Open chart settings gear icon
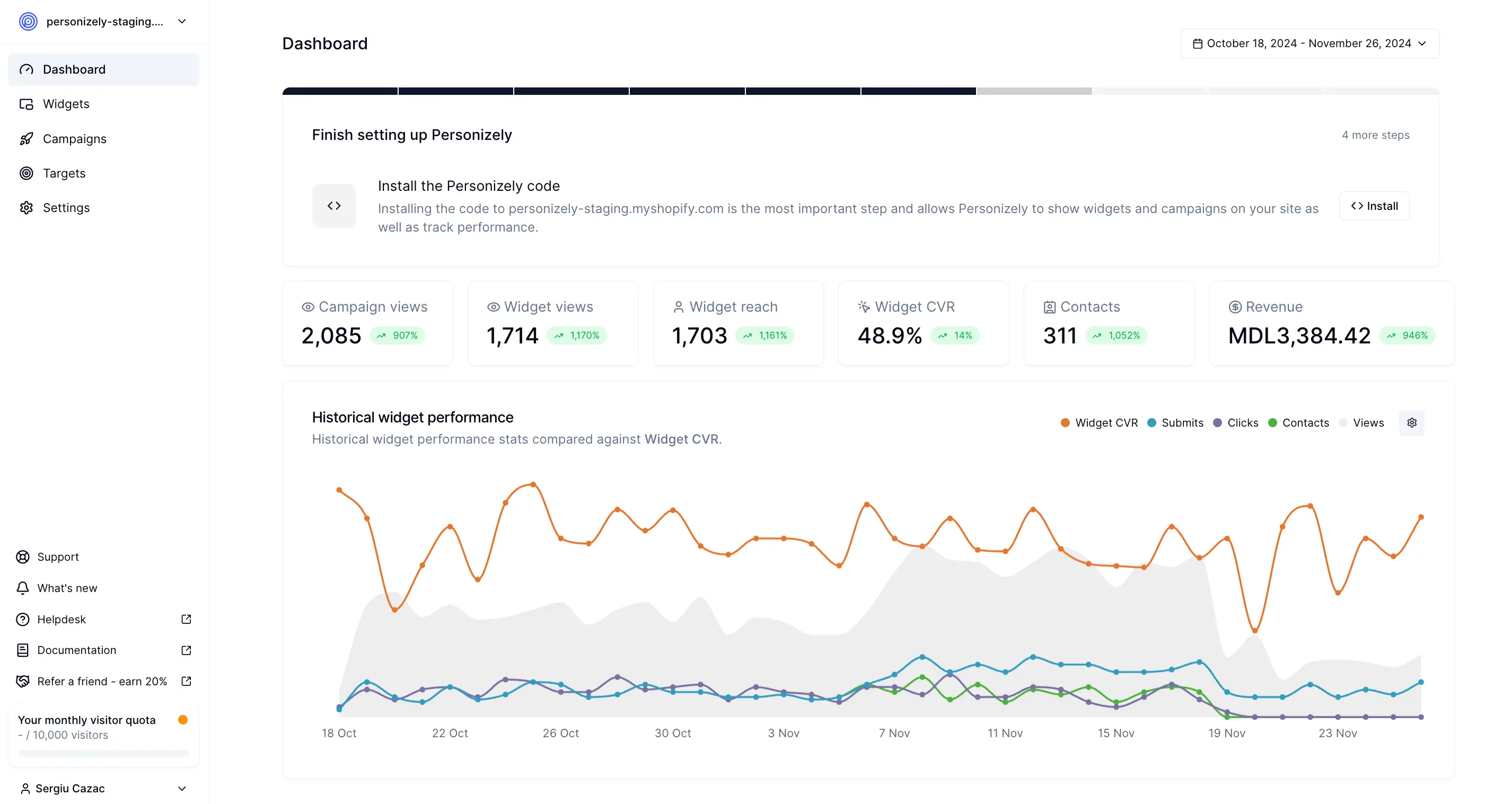The height and width of the screenshot is (804, 1512). coord(1412,422)
